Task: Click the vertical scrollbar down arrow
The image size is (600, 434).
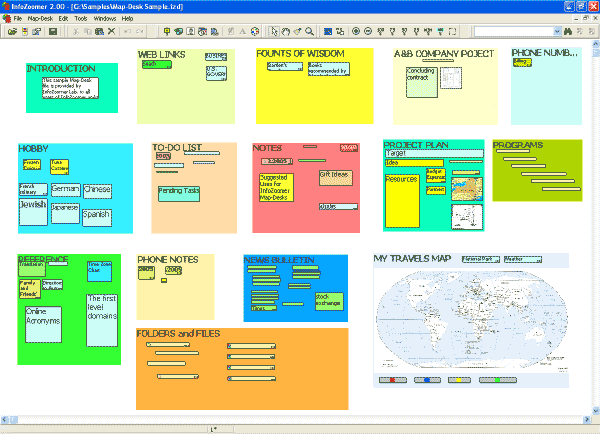Action: point(596,411)
